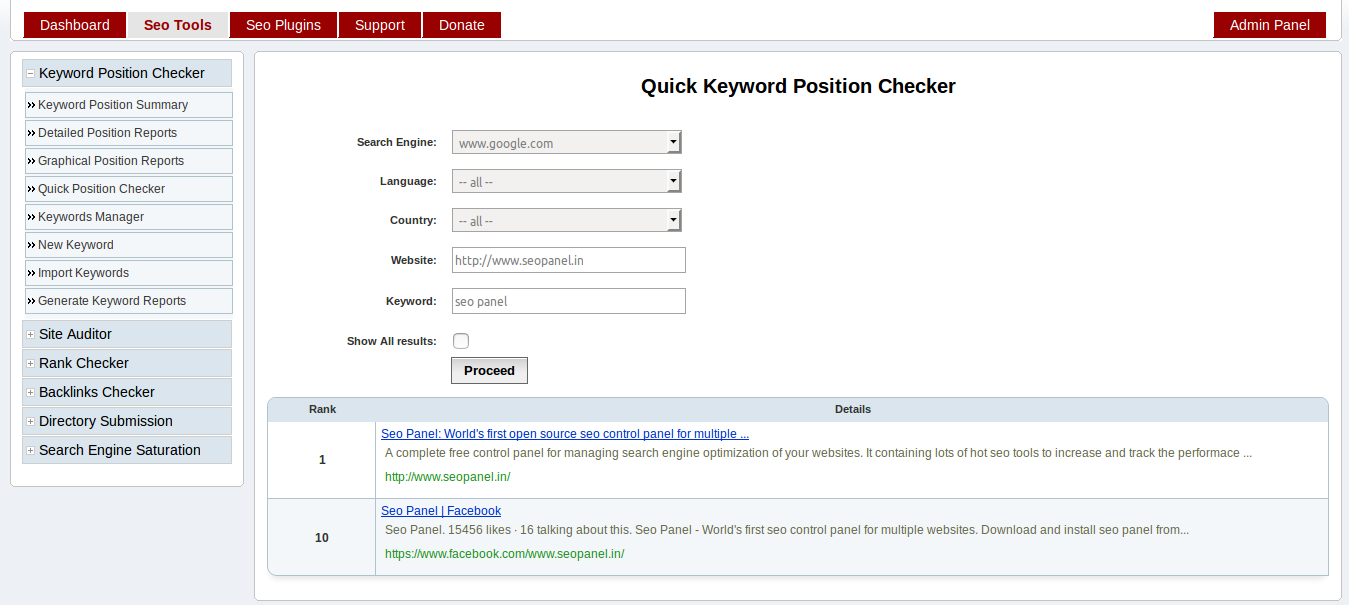Image resolution: width=1349 pixels, height=605 pixels.
Task: Open the Seo Plugins tab
Action: 284,25
